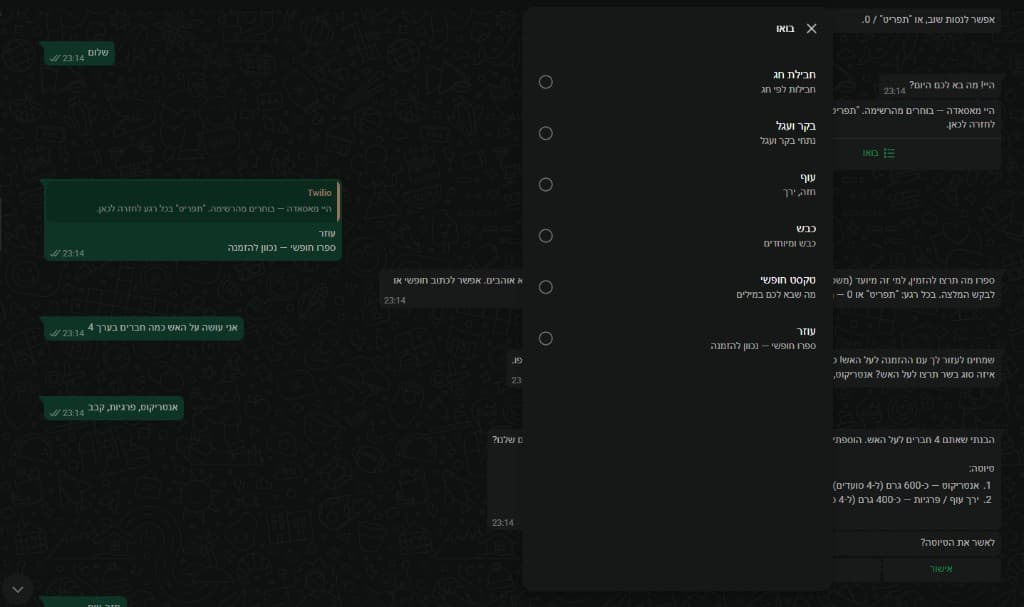
Task: Select the בקר ועגל radio option
Action: pyautogui.click(x=545, y=133)
